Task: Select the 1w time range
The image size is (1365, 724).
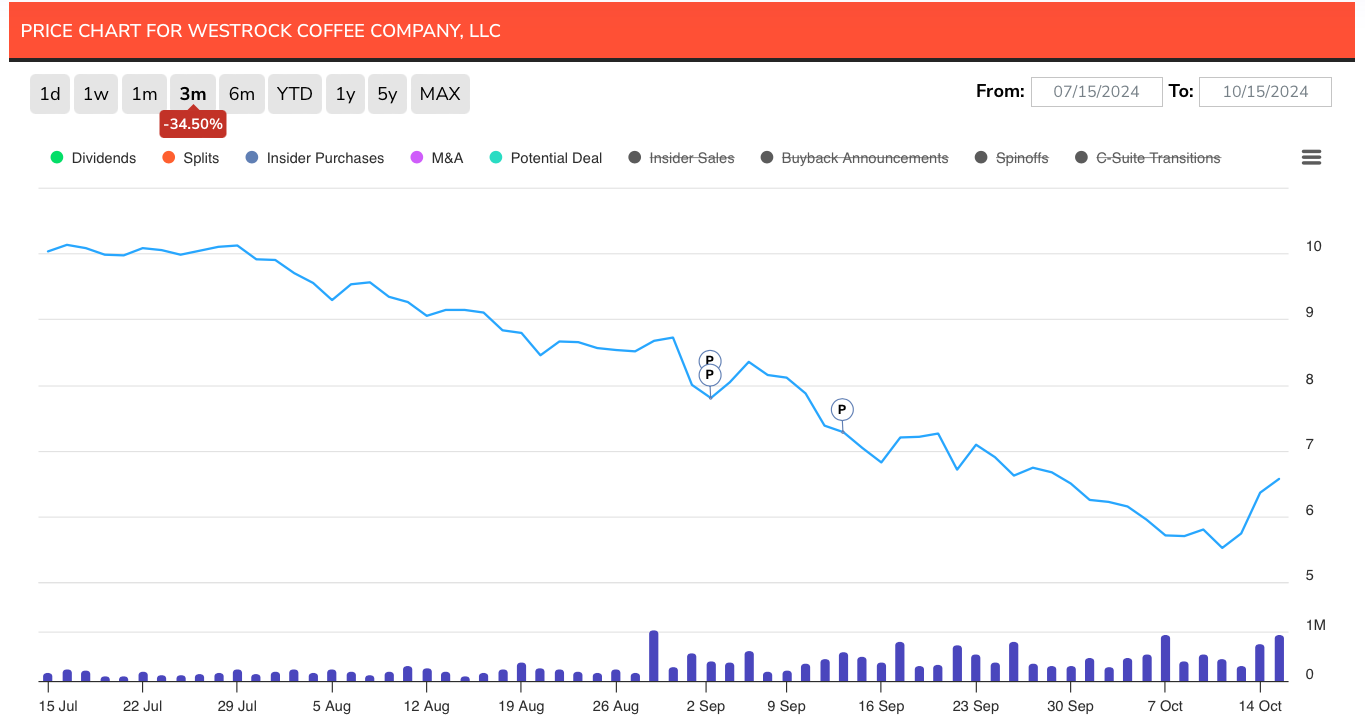Action: pos(96,94)
